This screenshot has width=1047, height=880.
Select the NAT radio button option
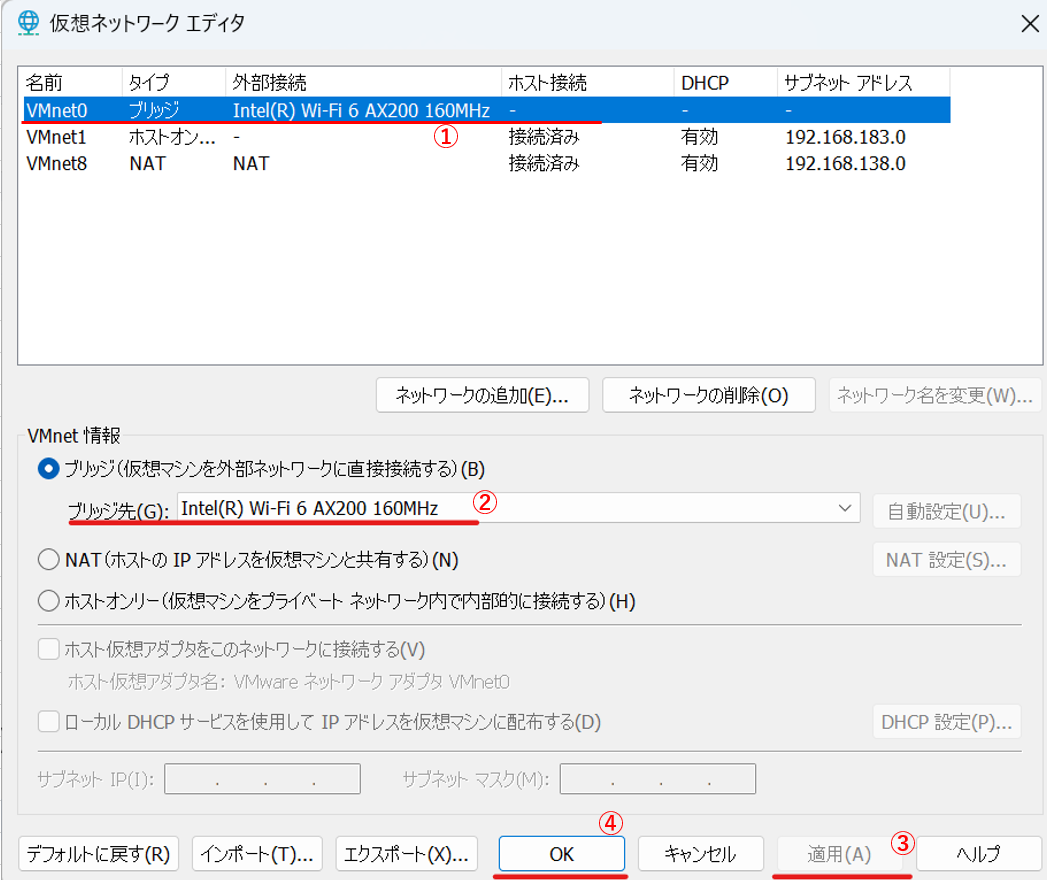[x=48, y=560]
